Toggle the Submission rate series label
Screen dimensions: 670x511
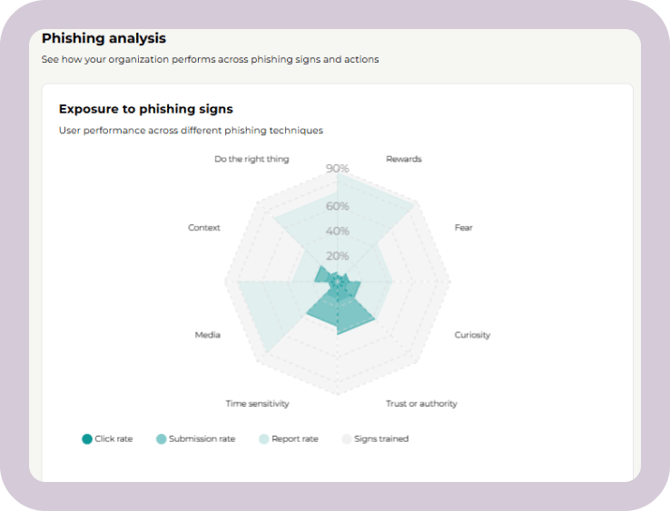[x=201, y=439]
